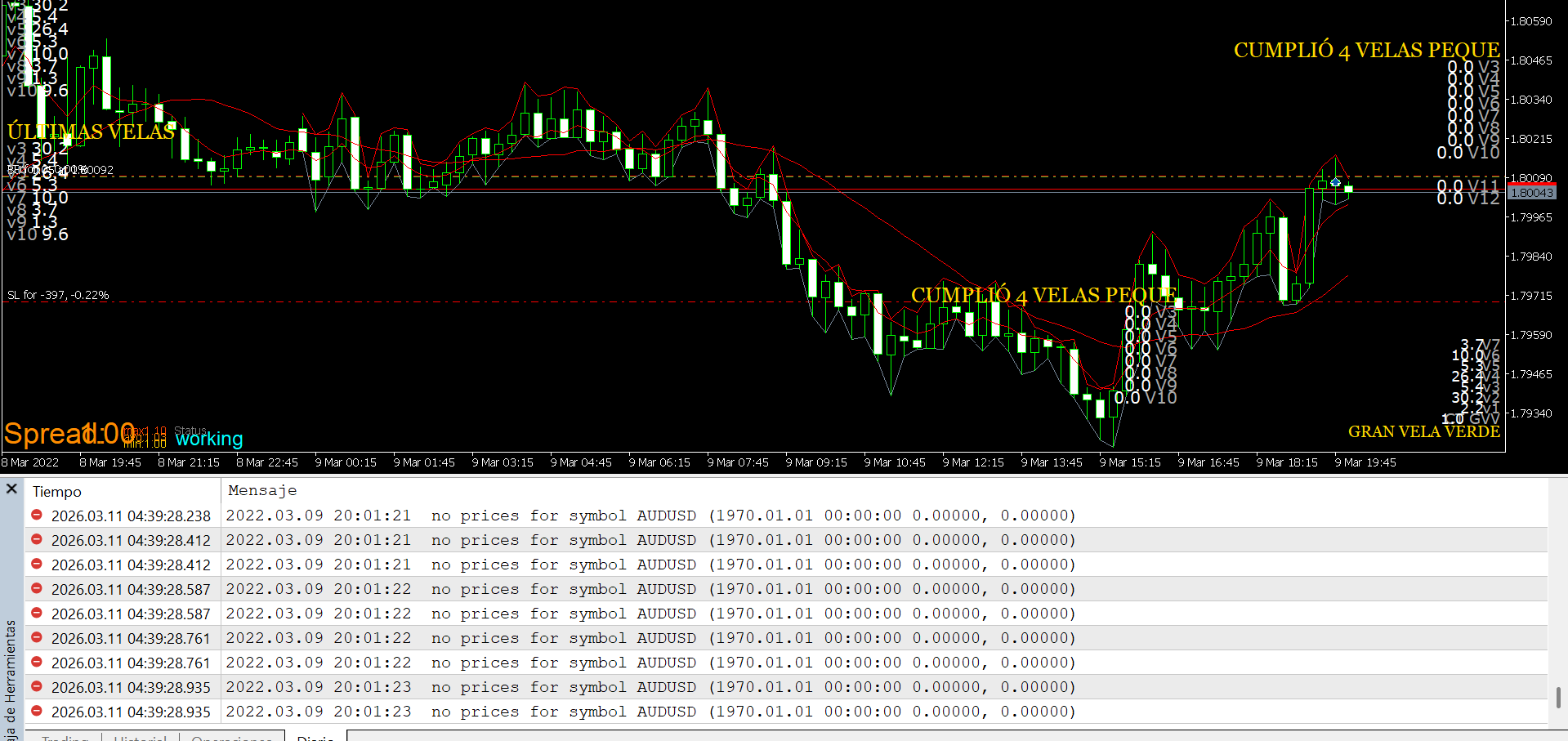Image resolution: width=1568 pixels, height=741 pixels.
Task: Click price axis value 1.80590
Action: tap(1531, 21)
